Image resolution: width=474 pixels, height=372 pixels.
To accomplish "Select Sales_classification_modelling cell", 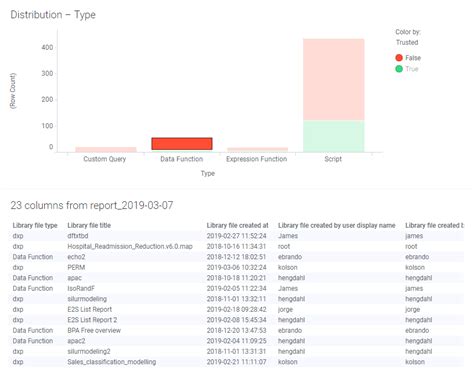I will [x=112, y=362].
